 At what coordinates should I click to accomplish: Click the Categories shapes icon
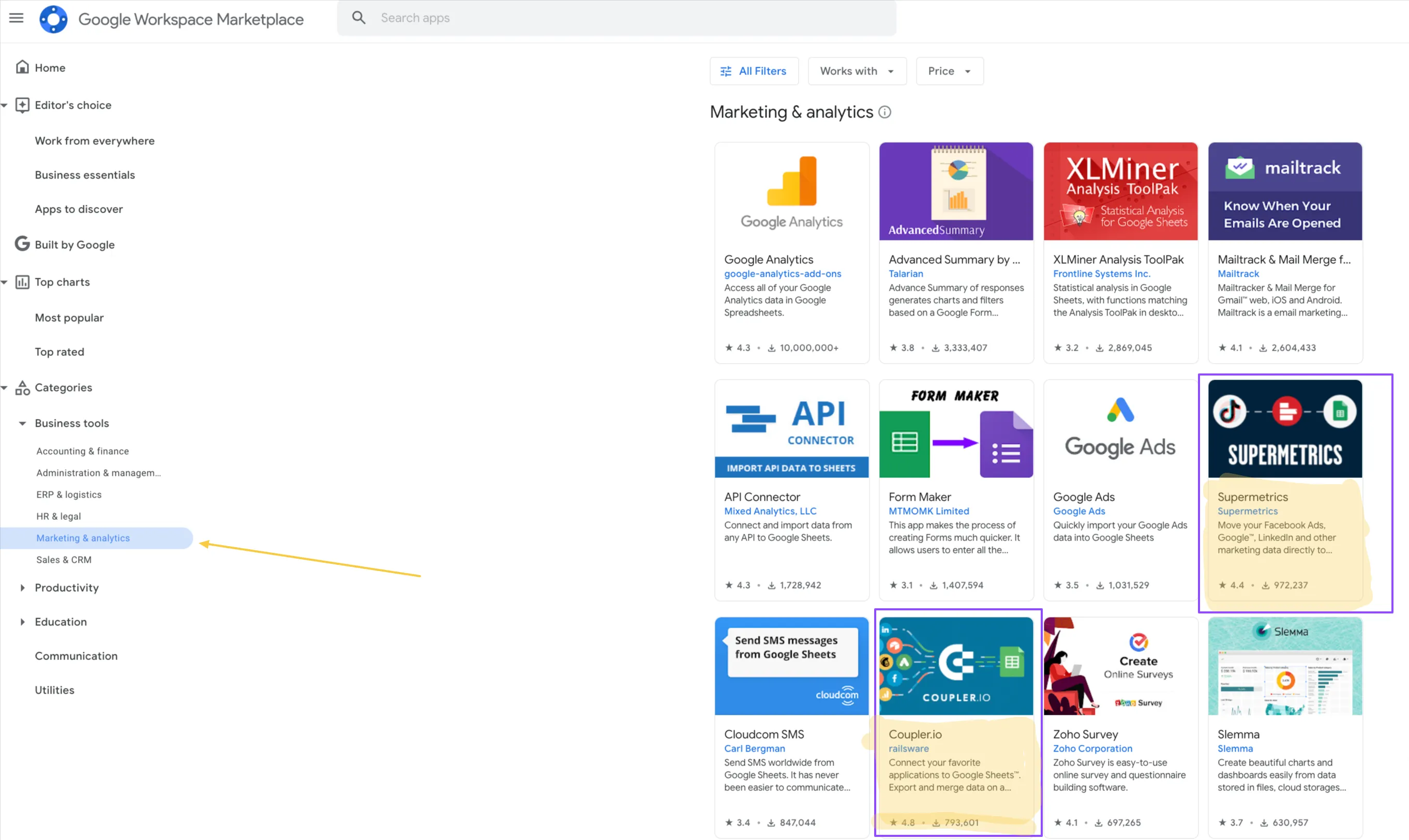click(x=22, y=388)
